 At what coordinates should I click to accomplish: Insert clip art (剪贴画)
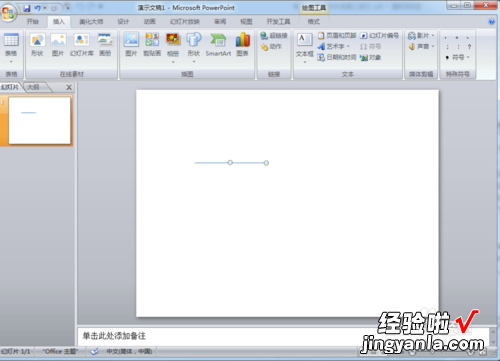pos(152,45)
